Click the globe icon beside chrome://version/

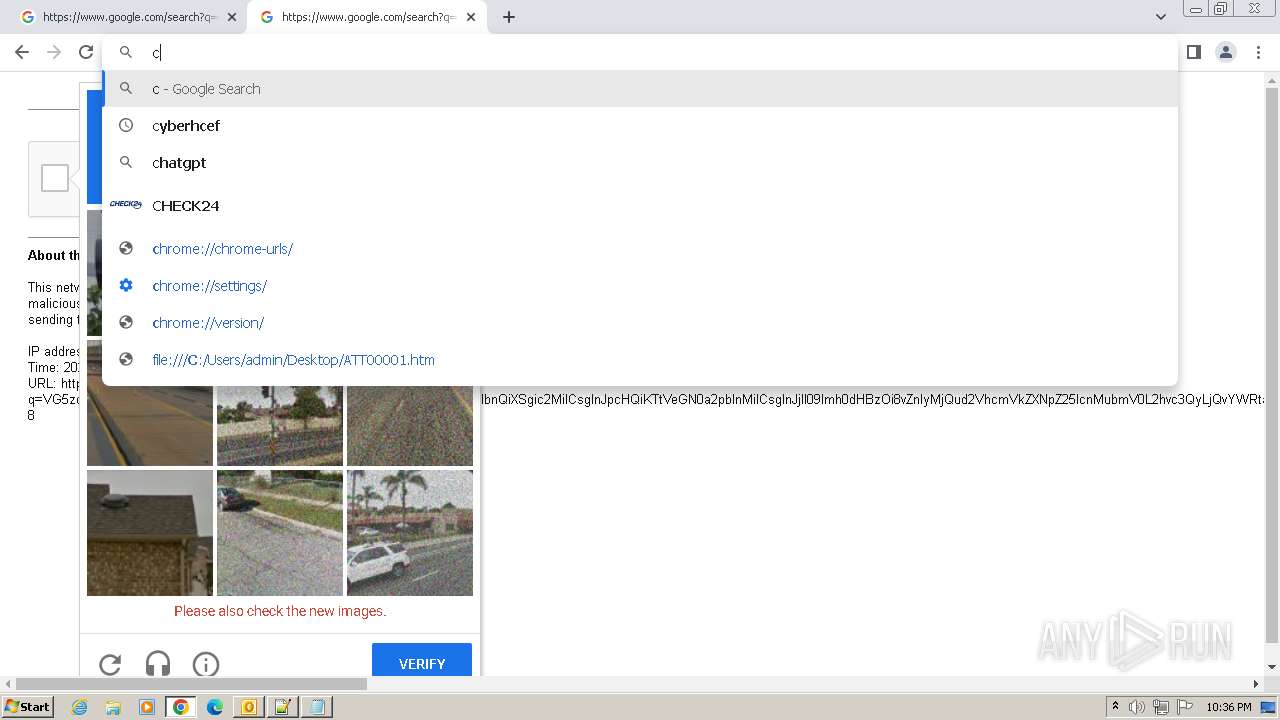(126, 322)
